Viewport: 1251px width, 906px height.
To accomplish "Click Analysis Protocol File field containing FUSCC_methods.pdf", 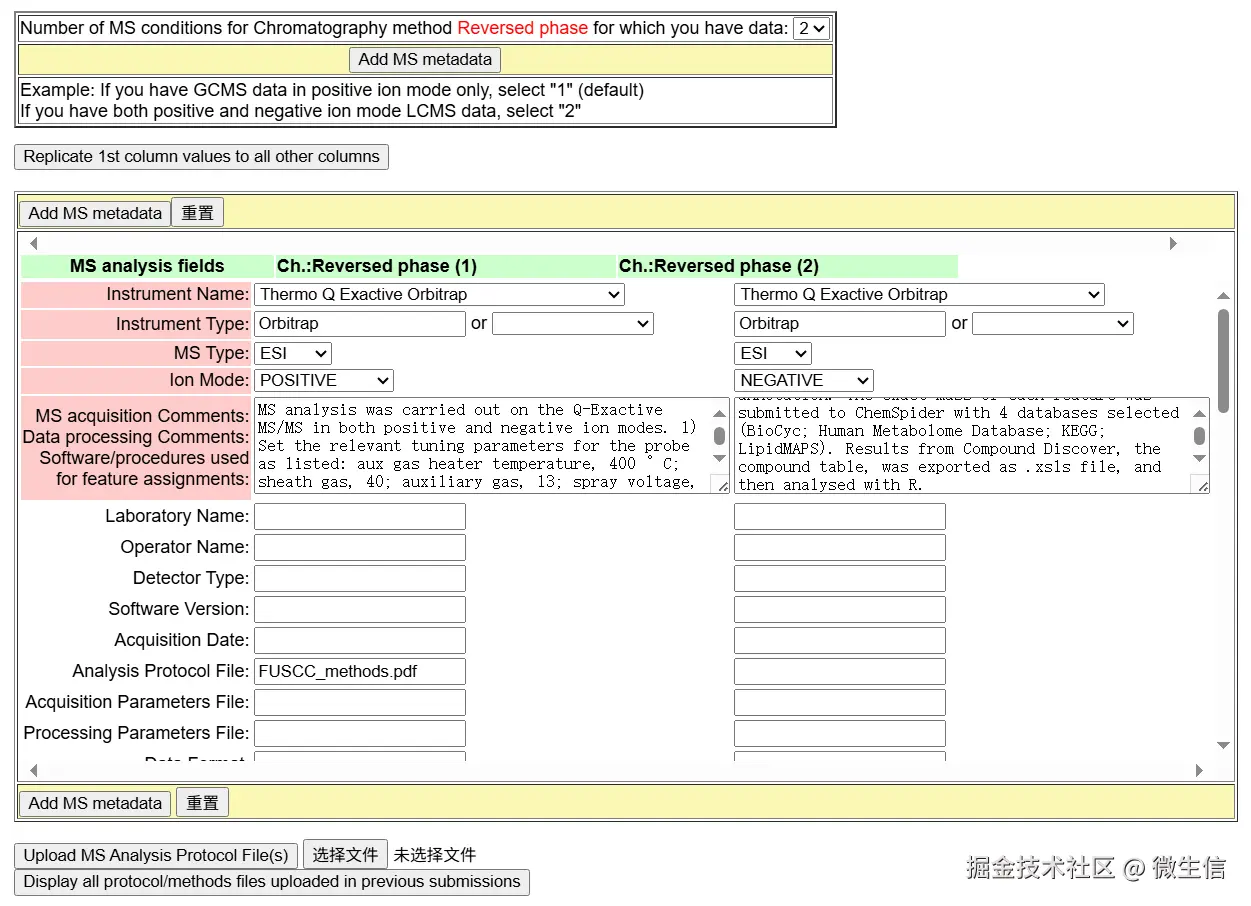I will (x=360, y=672).
